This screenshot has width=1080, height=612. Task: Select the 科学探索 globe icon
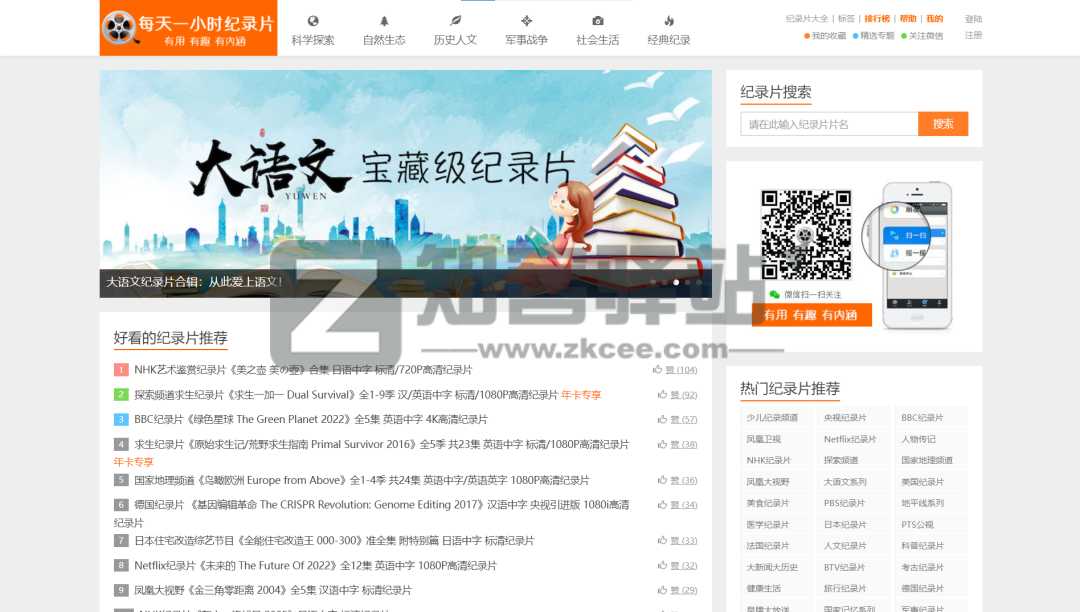[313, 20]
